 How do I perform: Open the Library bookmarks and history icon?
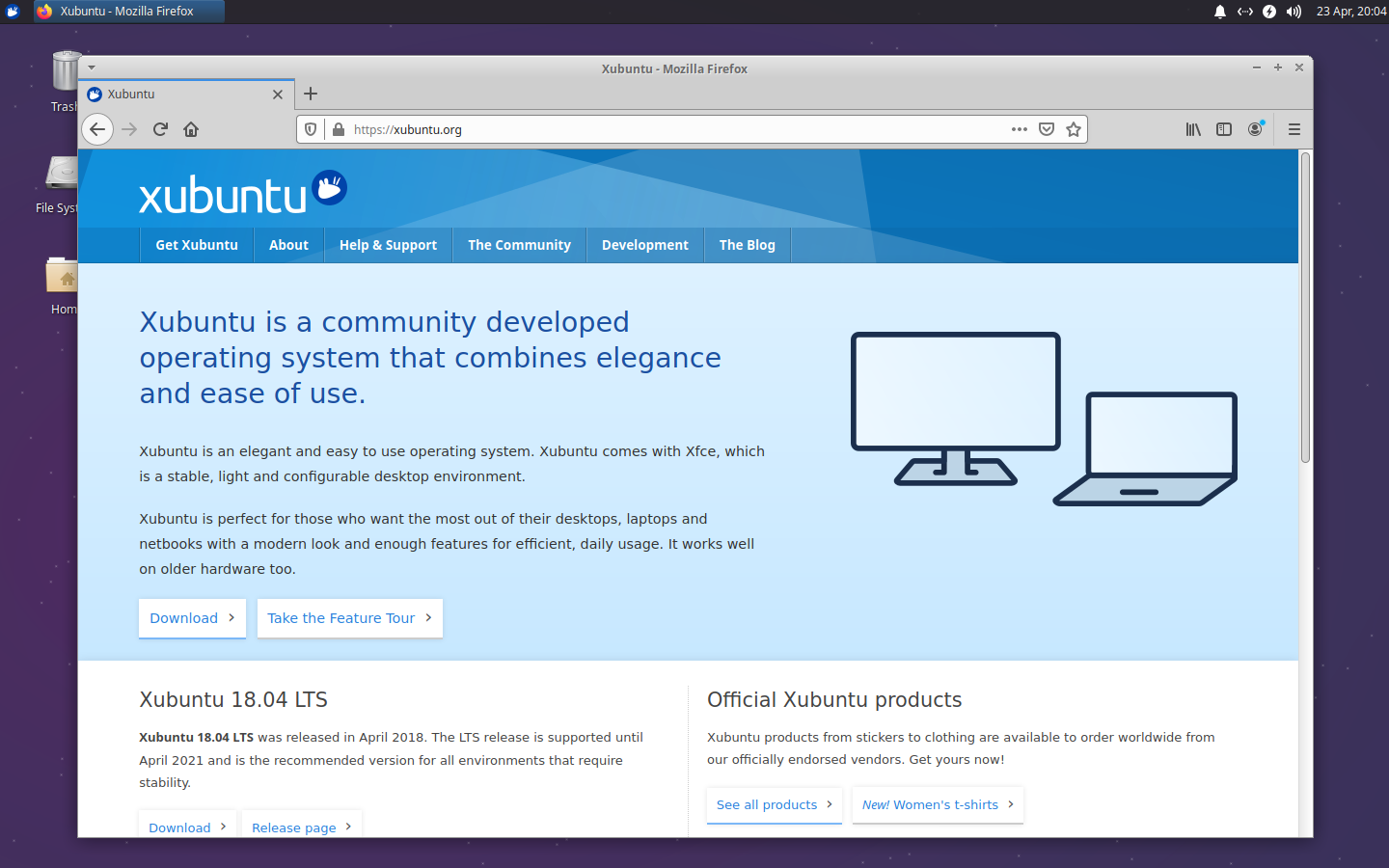(x=1193, y=129)
